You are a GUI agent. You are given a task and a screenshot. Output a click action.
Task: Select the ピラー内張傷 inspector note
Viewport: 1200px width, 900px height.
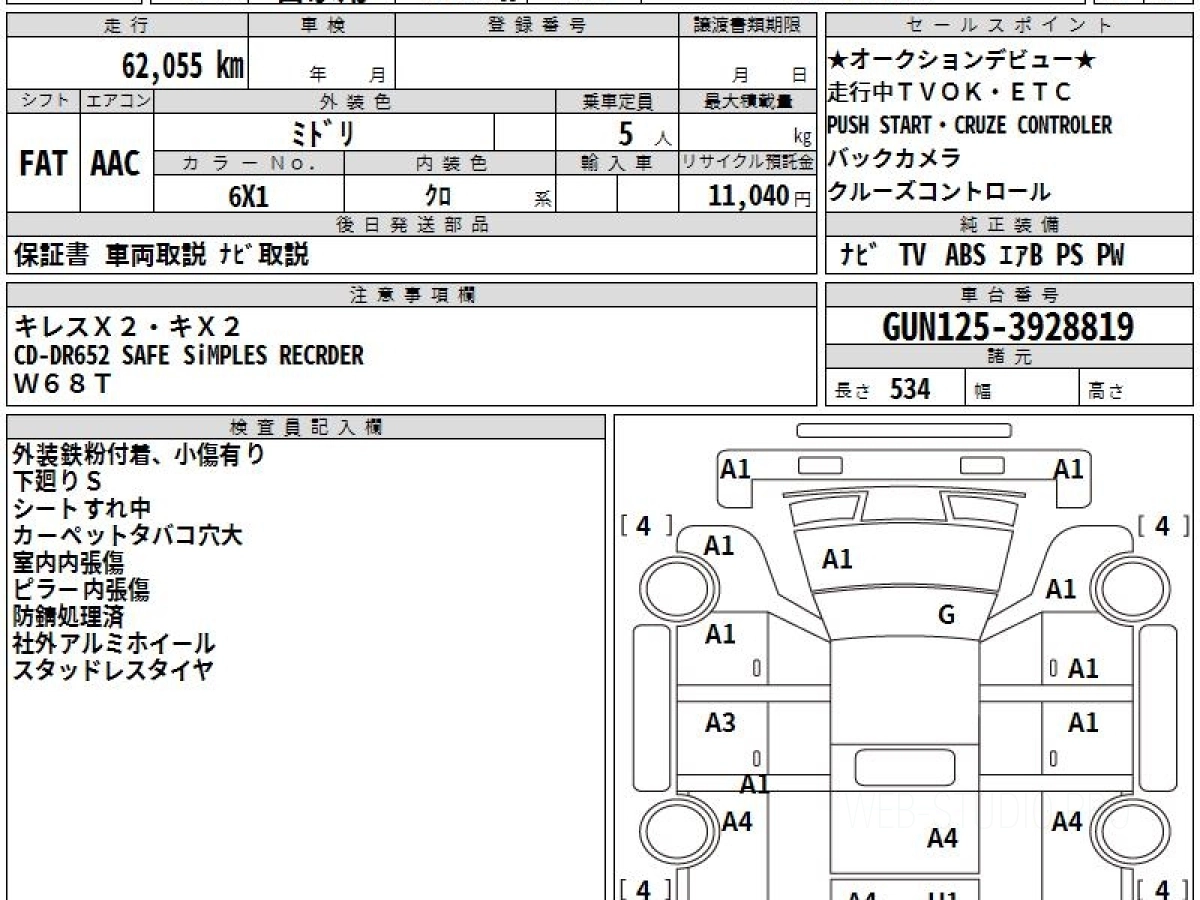tap(81, 590)
